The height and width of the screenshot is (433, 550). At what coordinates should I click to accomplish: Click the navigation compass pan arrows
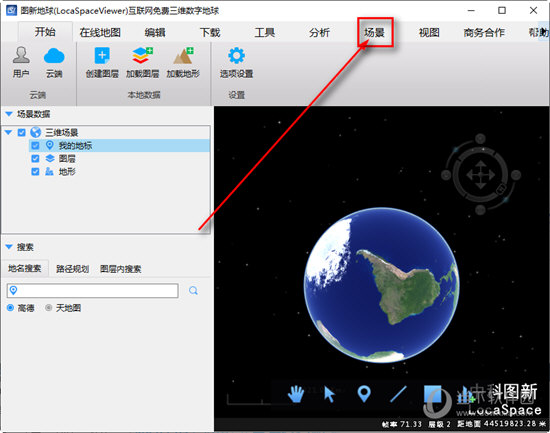click(480, 174)
